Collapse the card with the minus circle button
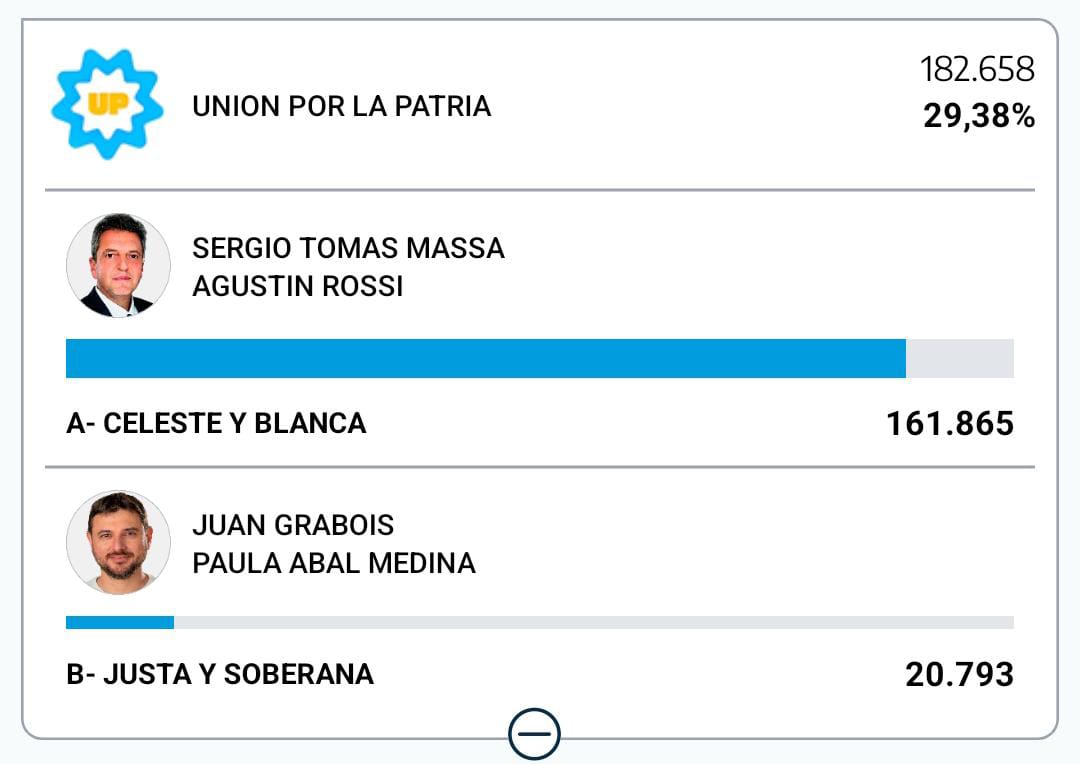Screen dimensions: 1080x764 (534, 735)
